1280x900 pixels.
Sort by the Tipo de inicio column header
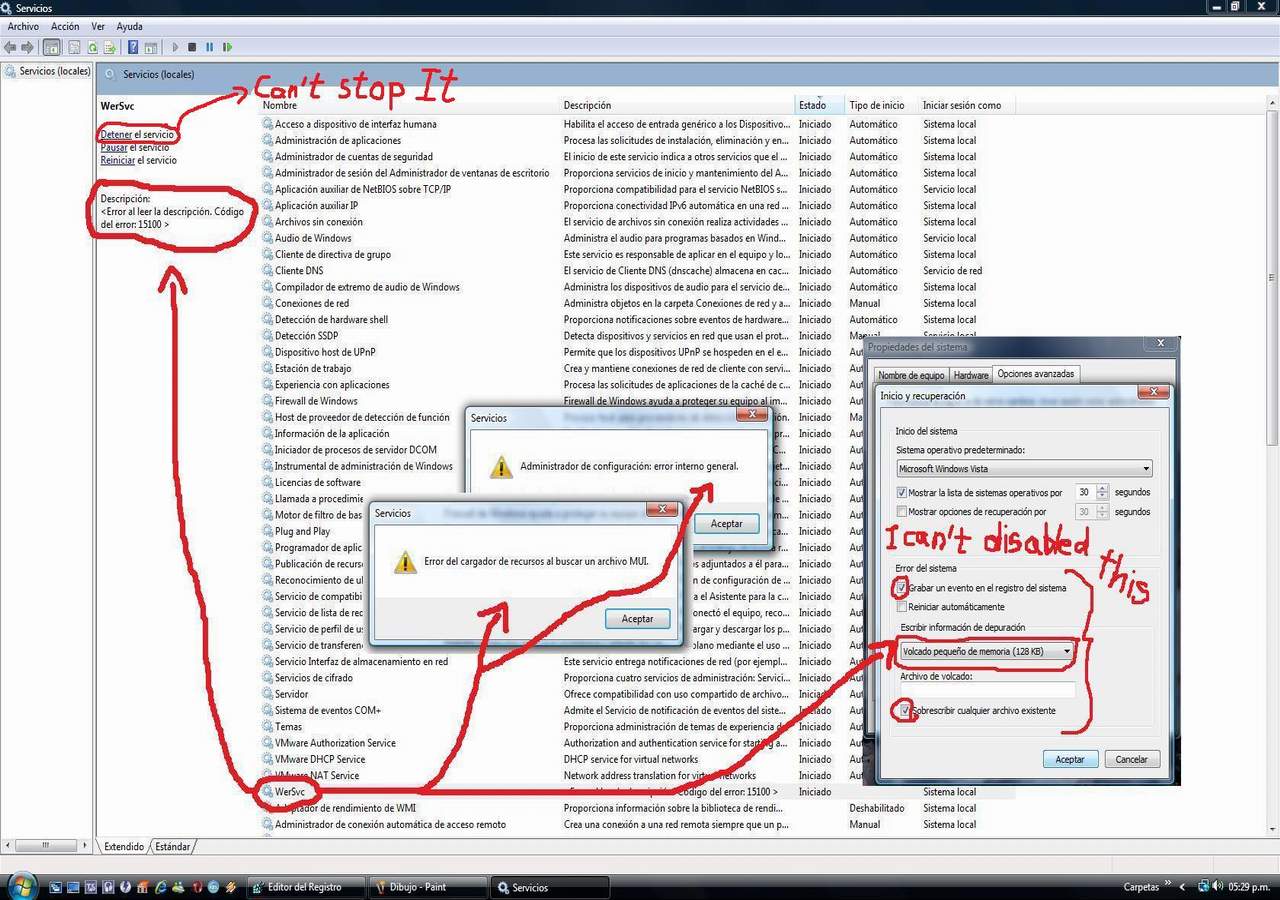(x=881, y=105)
